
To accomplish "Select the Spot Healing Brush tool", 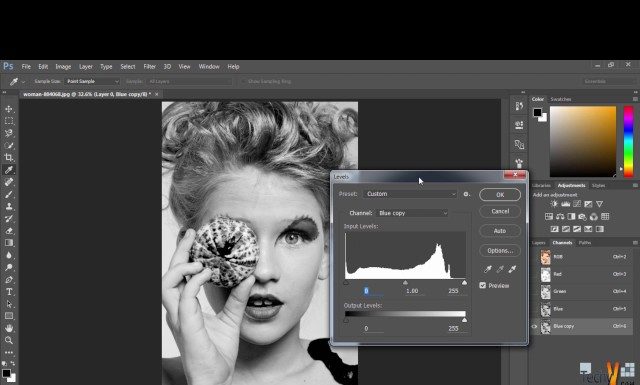I will coord(9,182).
